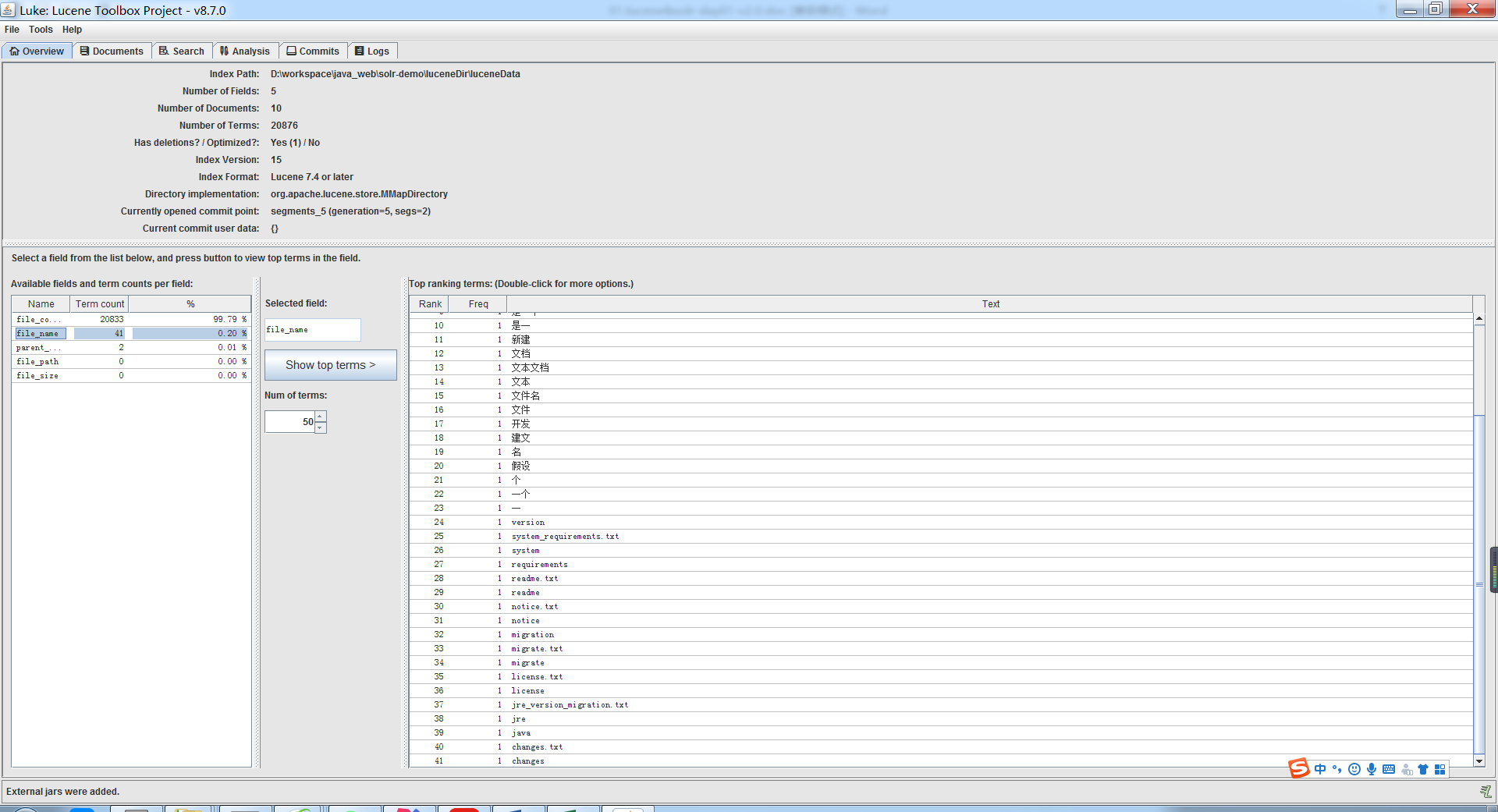Click the % column header
The width and height of the screenshot is (1498, 812).
pos(190,304)
